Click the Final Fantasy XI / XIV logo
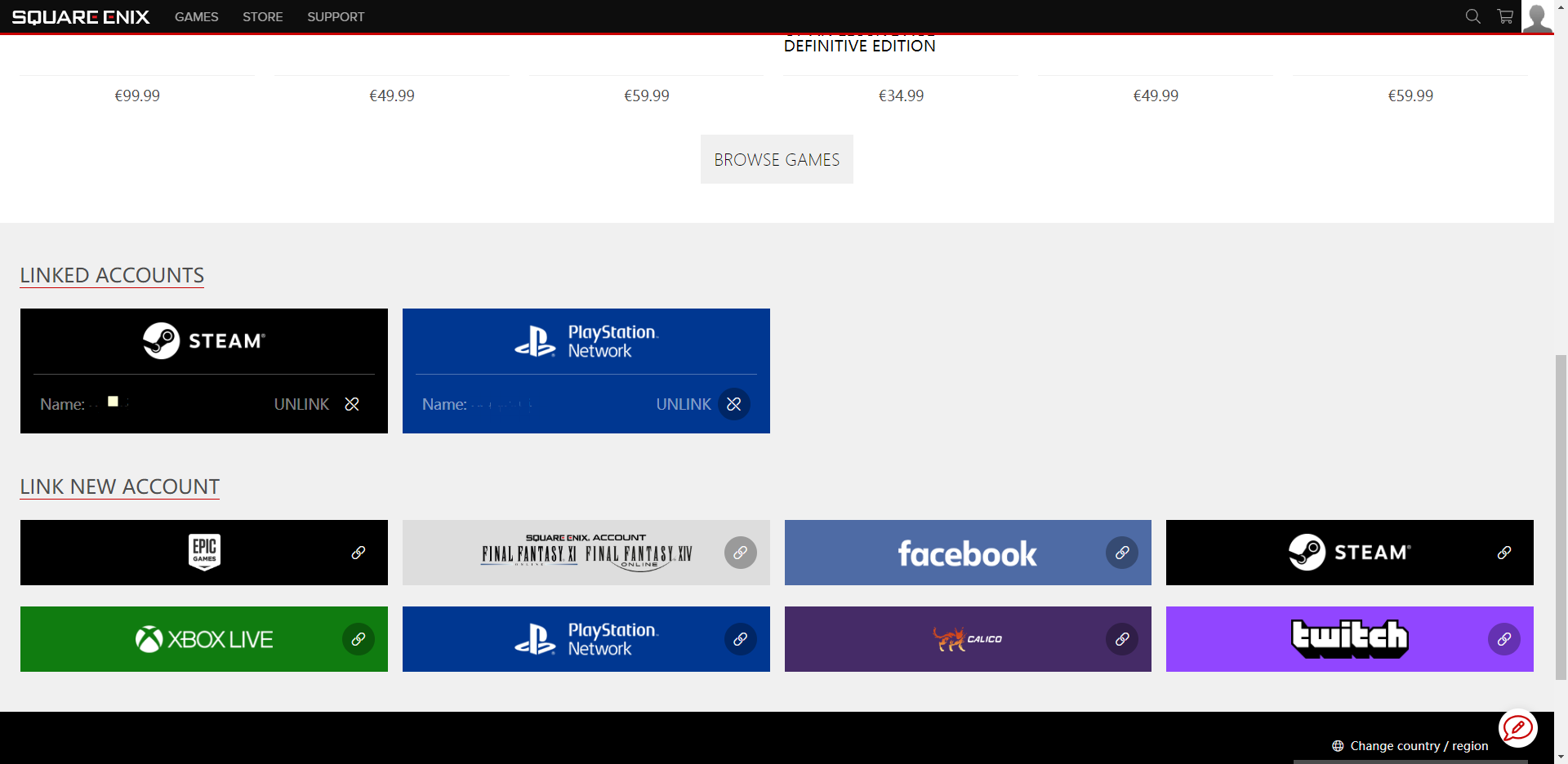The height and width of the screenshot is (764, 1568). pos(586,552)
